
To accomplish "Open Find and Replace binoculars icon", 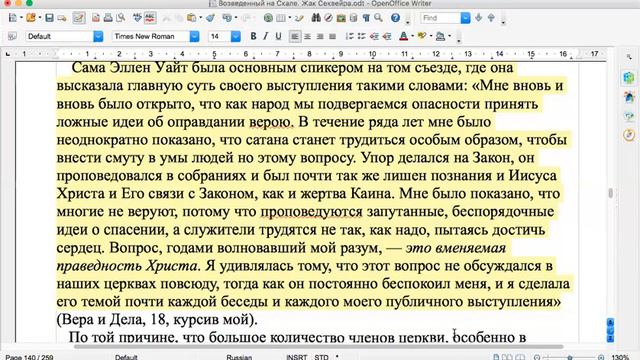I will [x=316, y=18].
